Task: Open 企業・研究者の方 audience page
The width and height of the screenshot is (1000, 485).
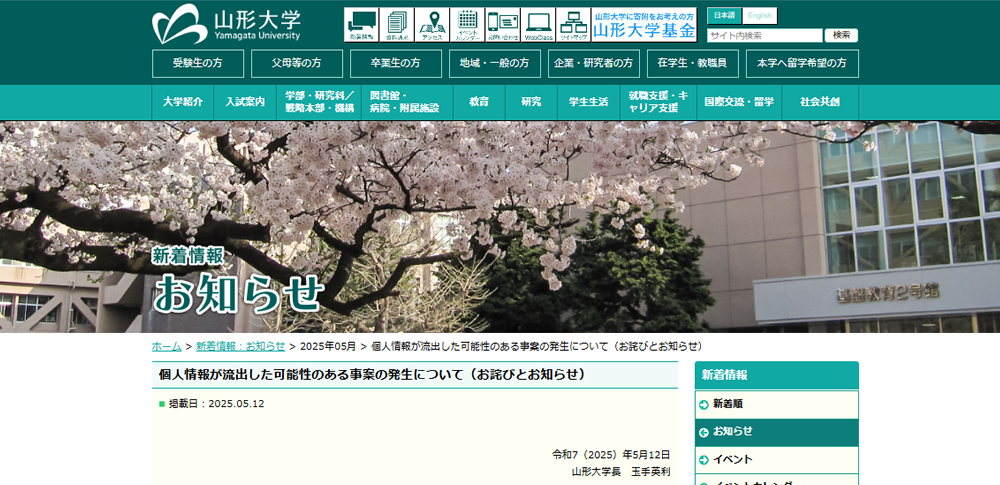Action: (x=594, y=64)
